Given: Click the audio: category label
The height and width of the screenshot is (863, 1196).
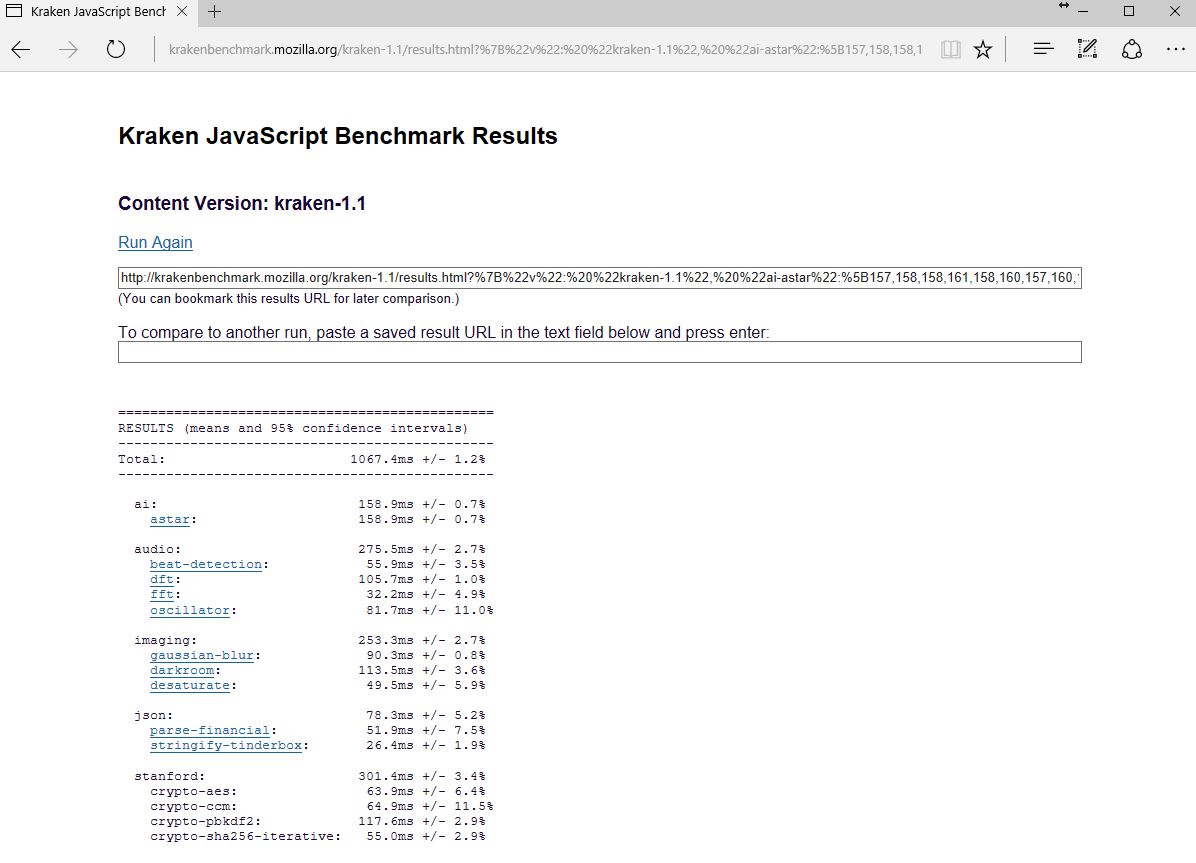Looking at the screenshot, I should pos(158,549).
